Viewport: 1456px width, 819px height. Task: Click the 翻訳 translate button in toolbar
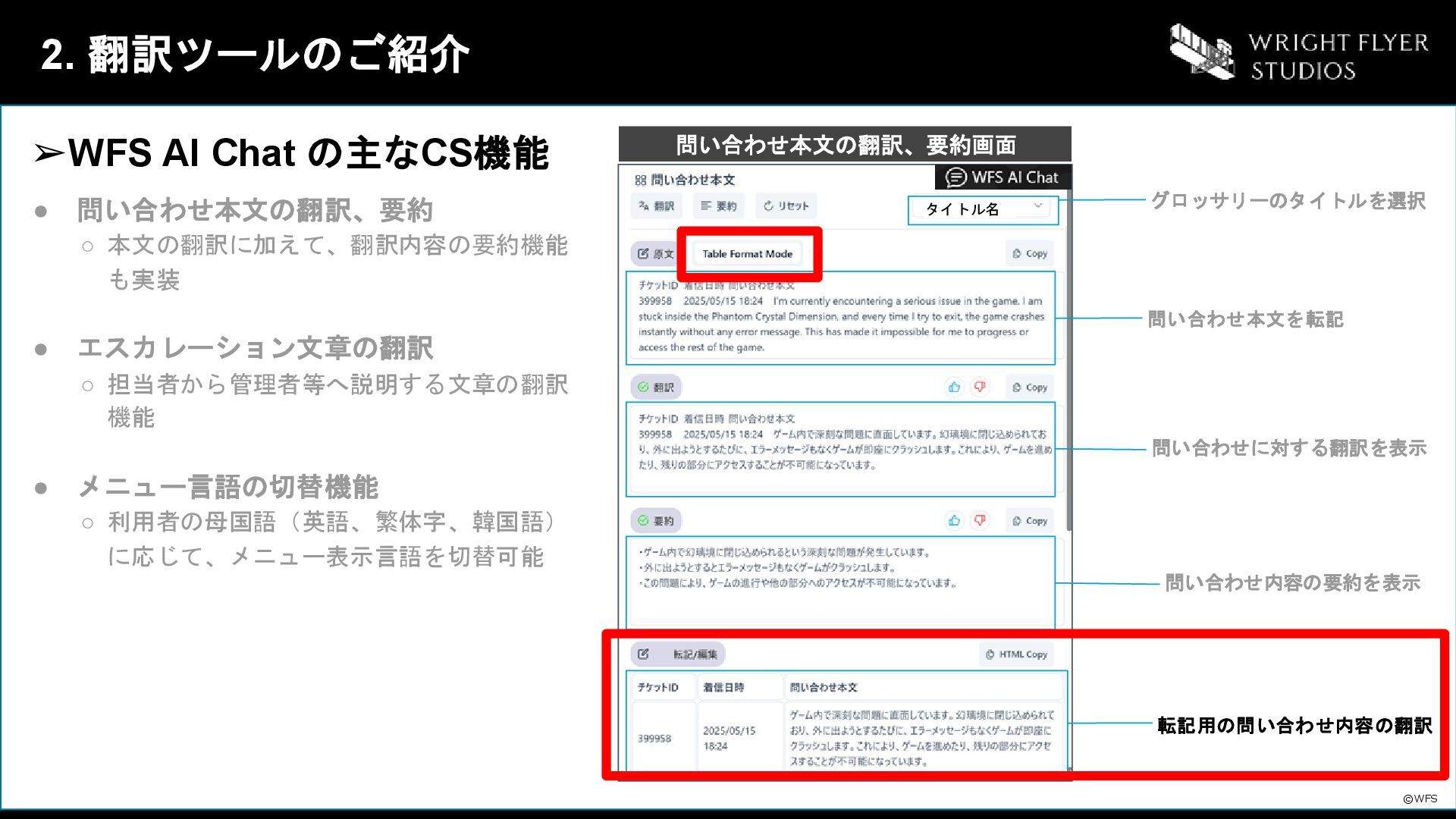click(x=657, y=206)
